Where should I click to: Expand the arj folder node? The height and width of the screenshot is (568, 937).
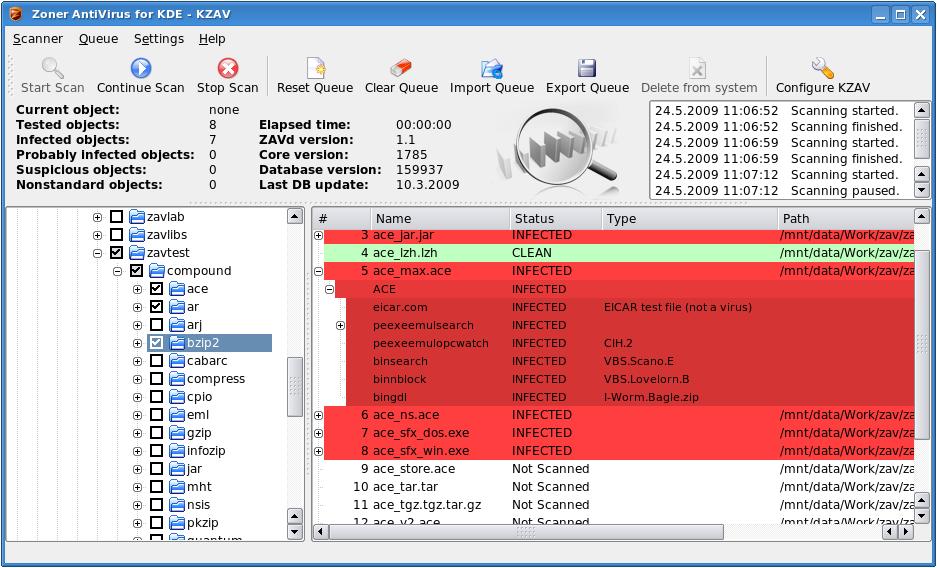coord(137,326)
